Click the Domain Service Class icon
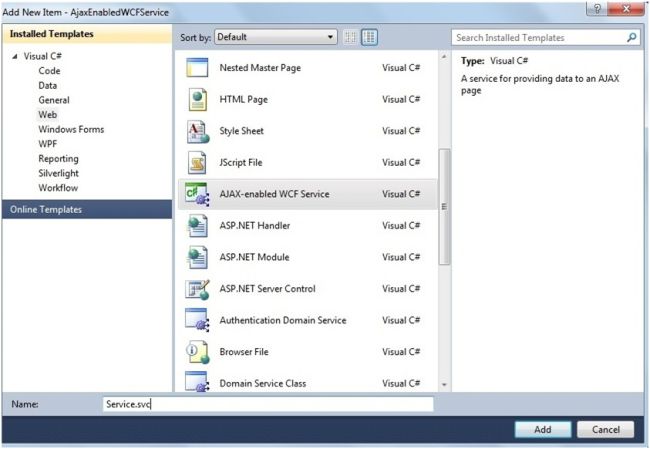The height and width of the screenshot is (449, 650). point(197,382)
